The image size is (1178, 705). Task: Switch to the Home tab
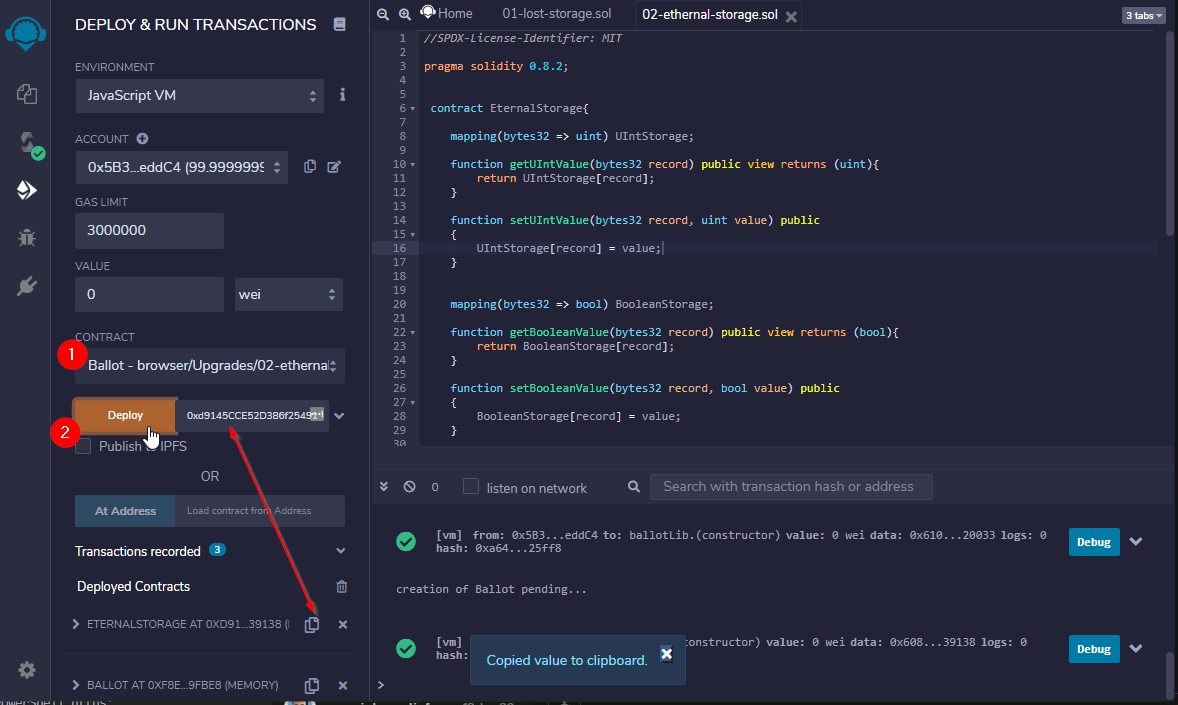[447, 14]
